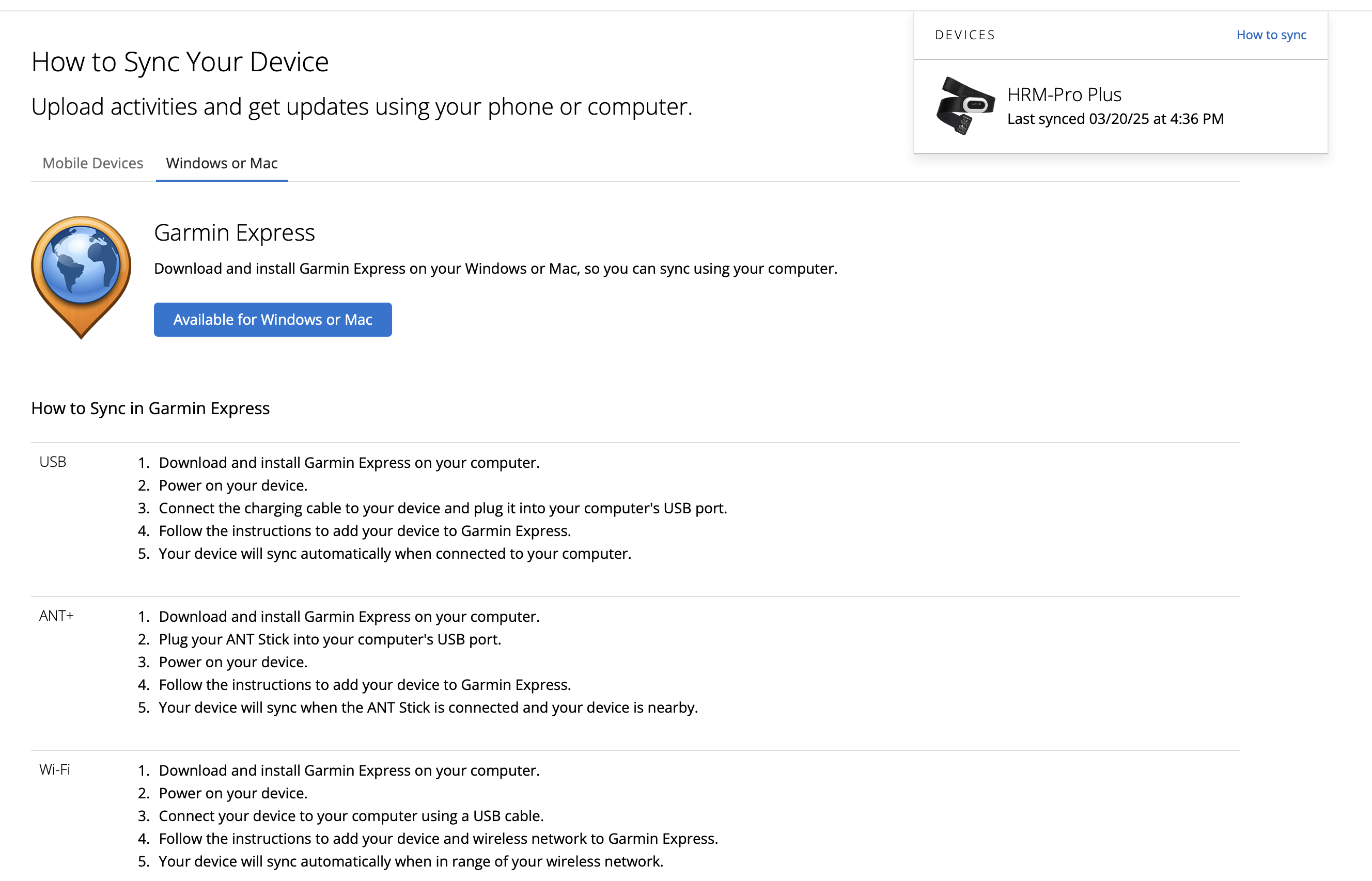
Task: Click the Garmin Express heading
Action: [234, 233]
